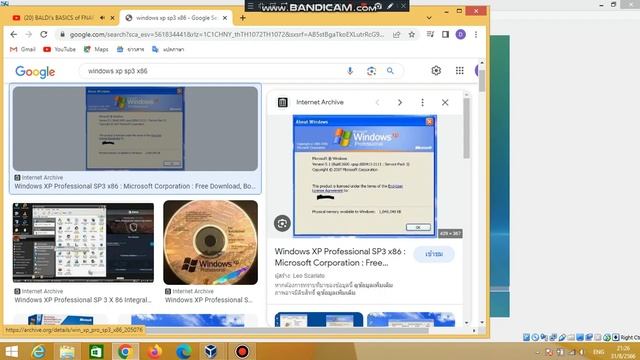Reload the page with the refresh icon
Viewport: 640px width, 360px height.
(44, 35)
